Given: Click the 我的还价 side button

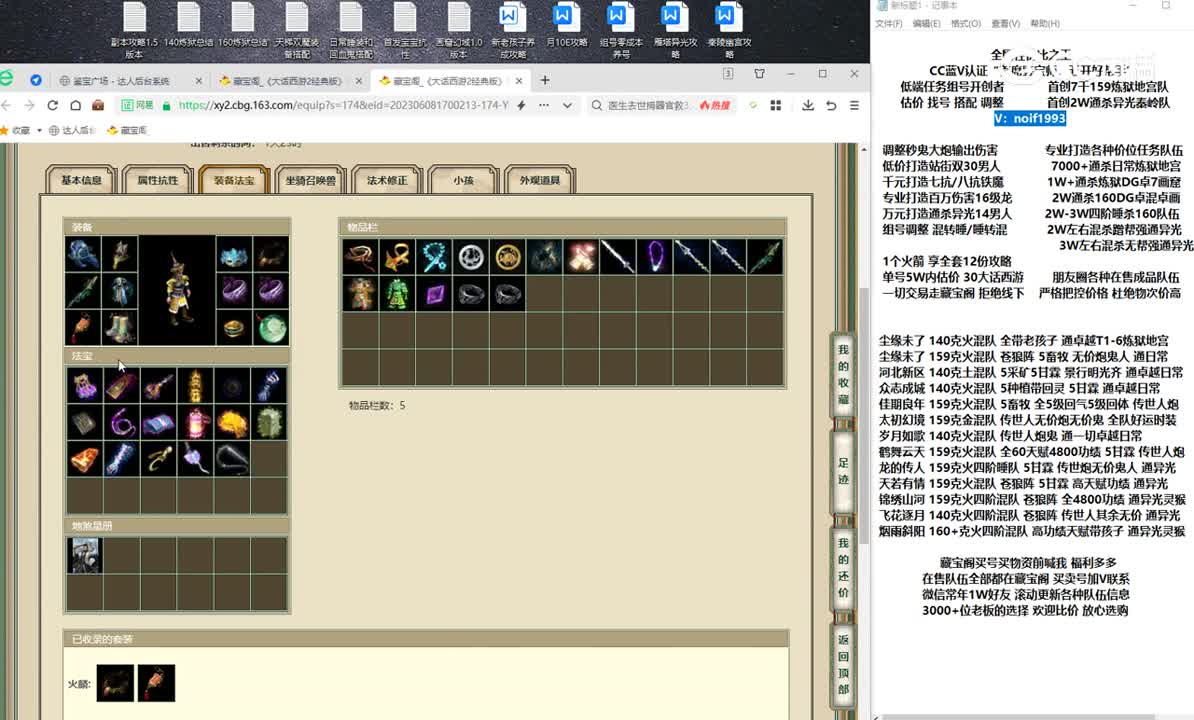Looking at the screenshot, I should point(843,567).
